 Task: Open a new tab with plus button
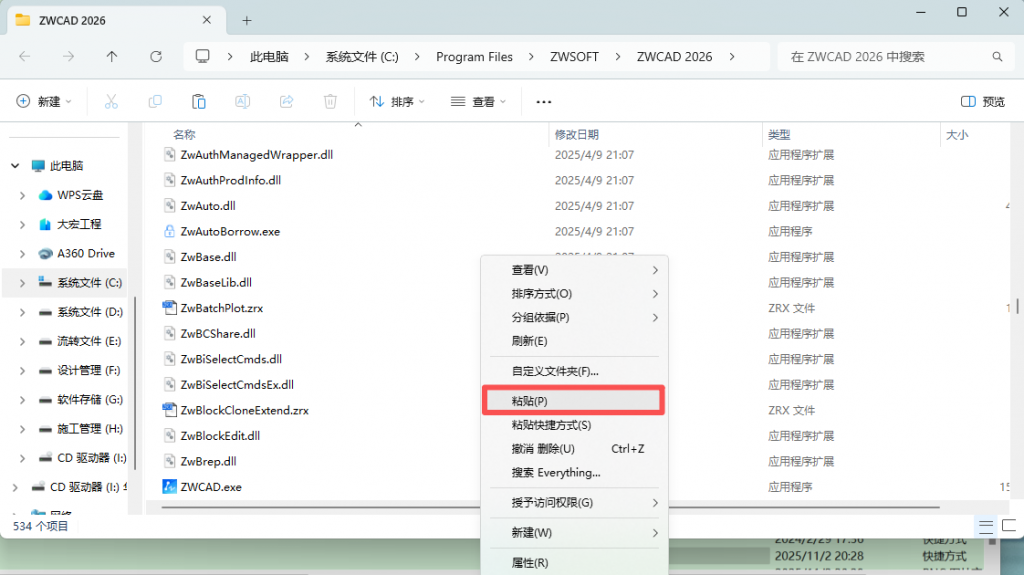(x=247, y=20)
